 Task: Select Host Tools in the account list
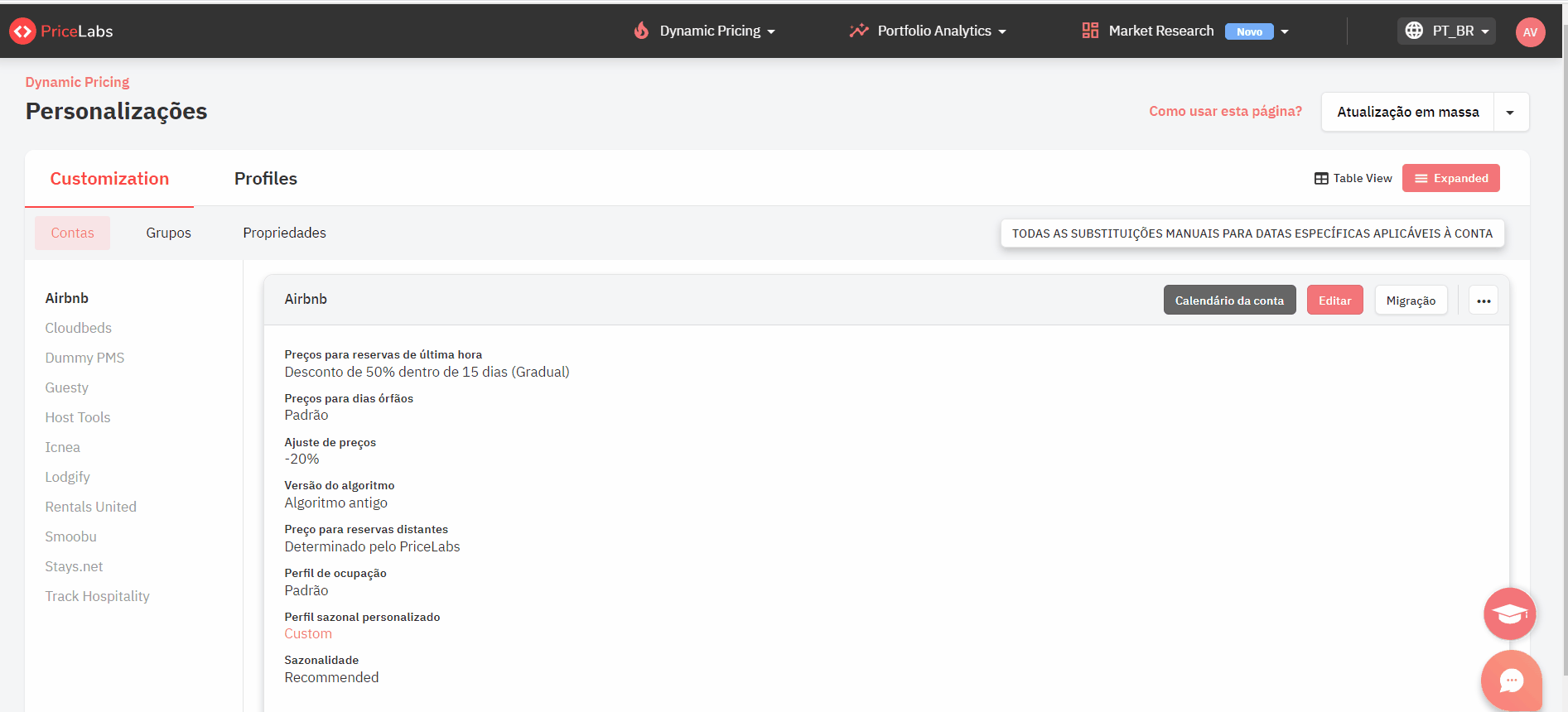[x=78, y=417]
